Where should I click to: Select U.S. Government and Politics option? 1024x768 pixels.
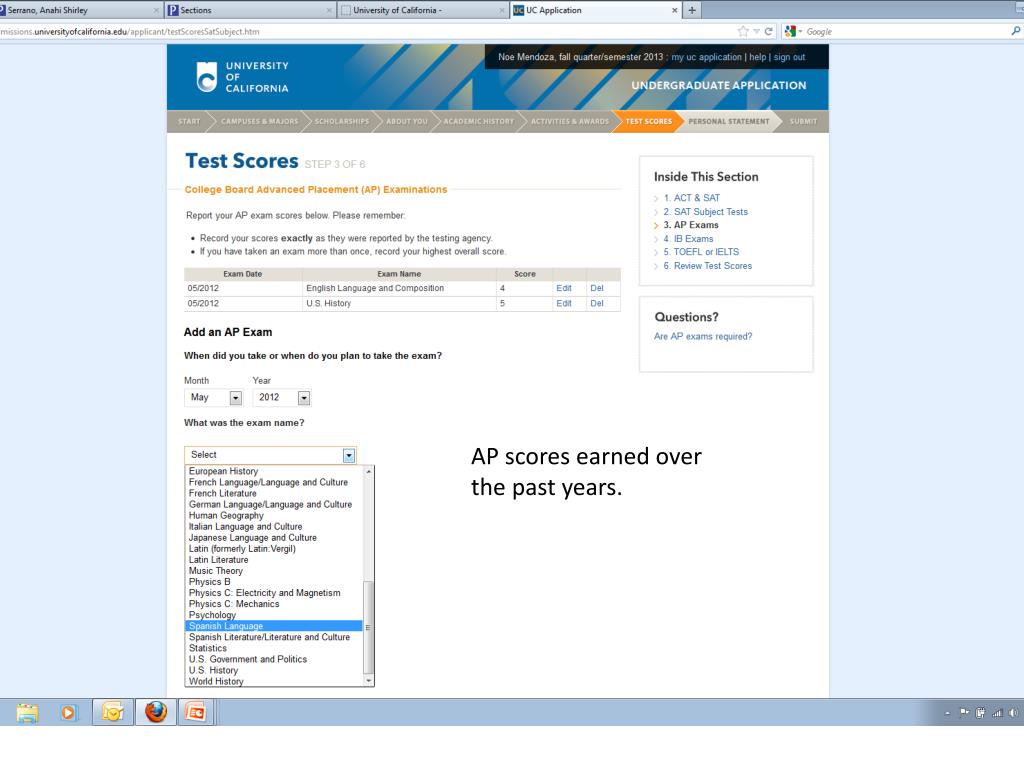(274, 660)
